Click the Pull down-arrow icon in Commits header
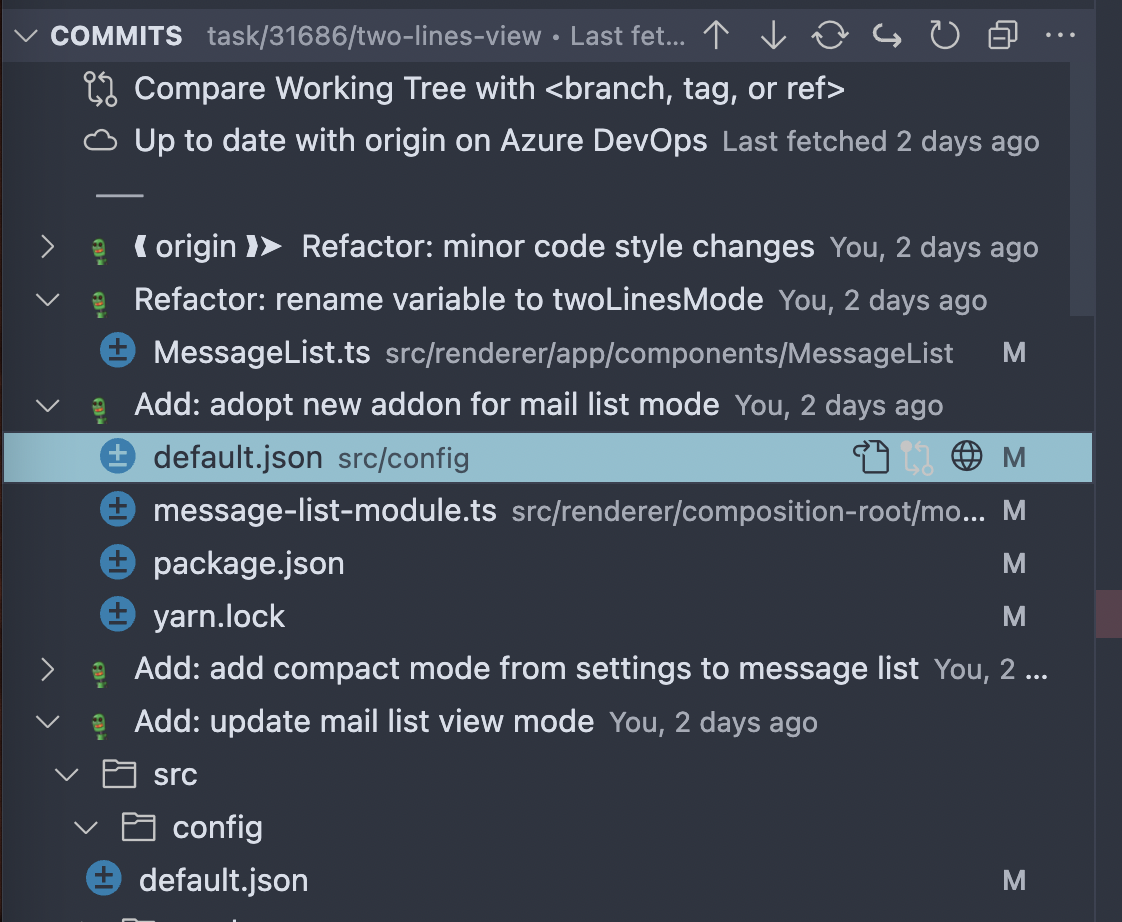 [774, 35]
